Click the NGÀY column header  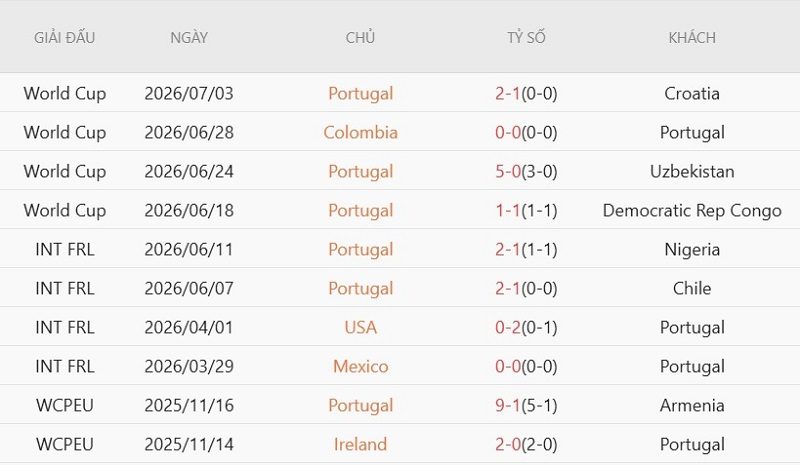point(189,38)
